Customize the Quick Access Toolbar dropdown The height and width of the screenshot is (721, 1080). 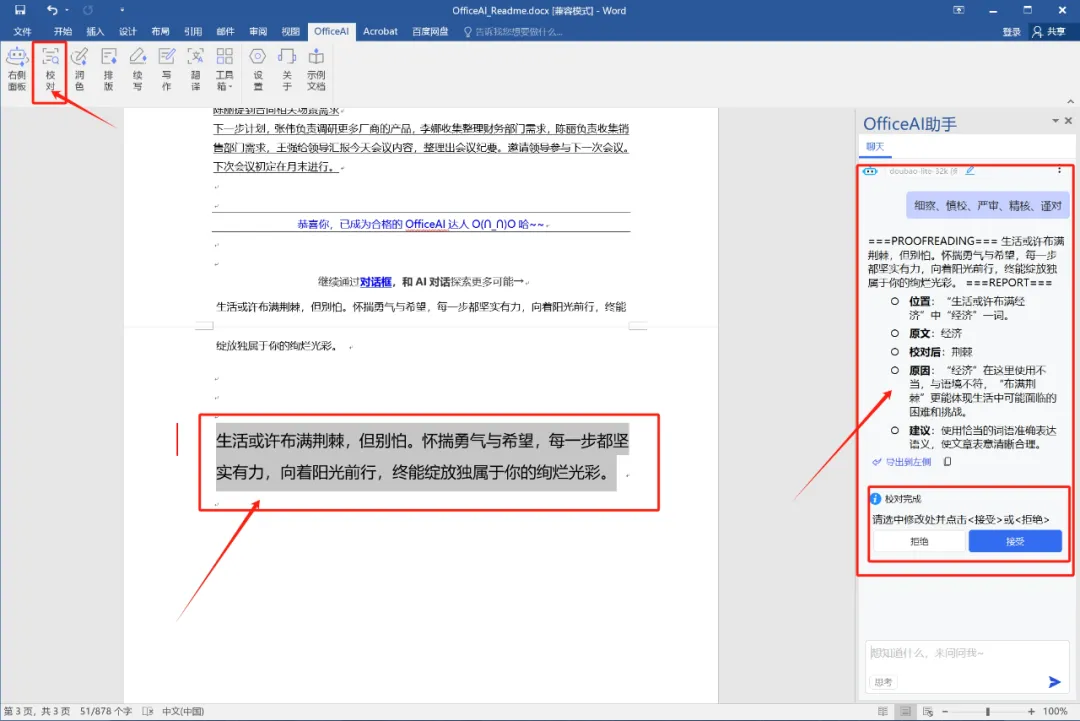point(122,10)
